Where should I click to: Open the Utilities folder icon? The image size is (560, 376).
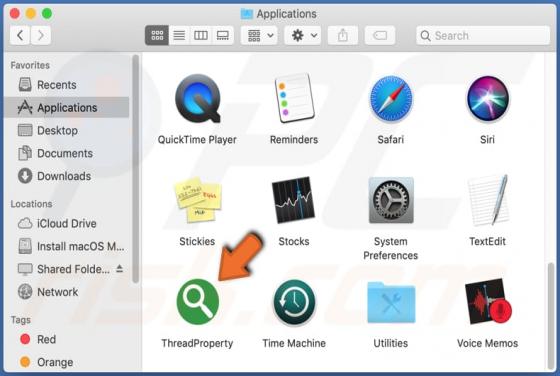point(391,302)
